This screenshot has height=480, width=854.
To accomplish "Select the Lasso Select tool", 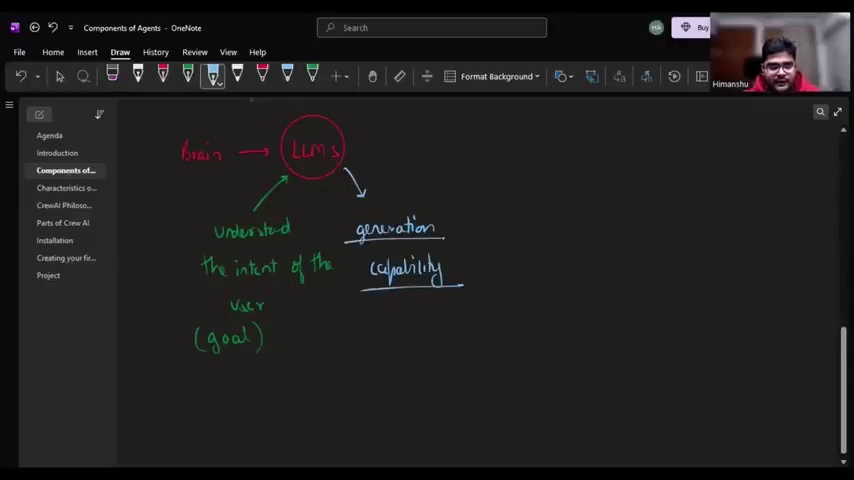I will pos(83,76).
